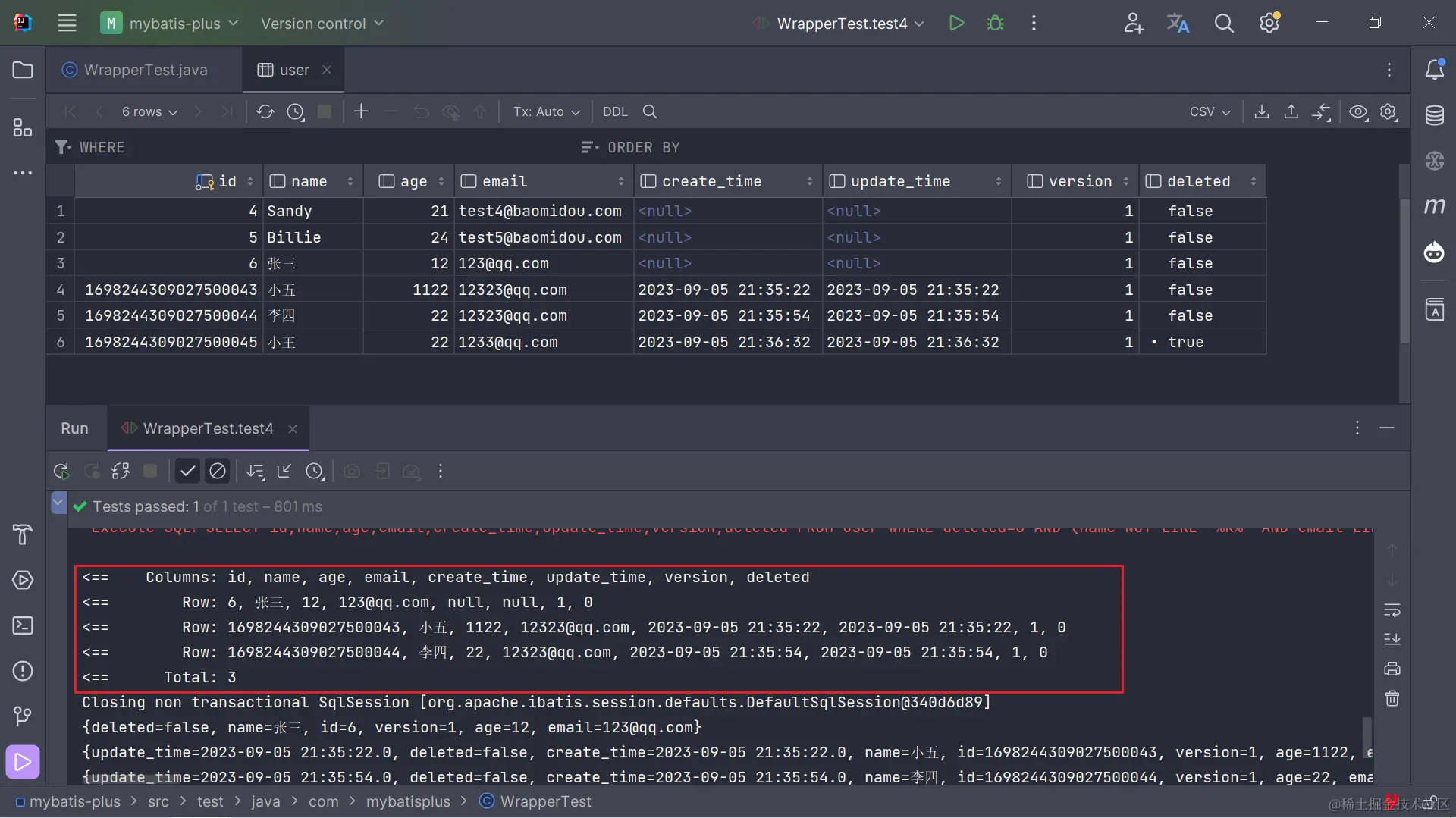Minimize the Run tool window

[1386, 428]
